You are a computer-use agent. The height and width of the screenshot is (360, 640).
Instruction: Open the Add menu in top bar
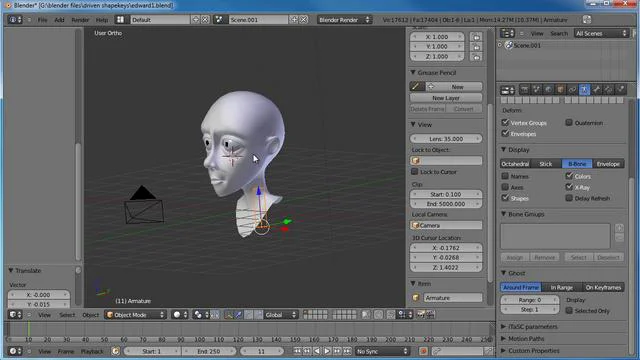pos(59,20)
